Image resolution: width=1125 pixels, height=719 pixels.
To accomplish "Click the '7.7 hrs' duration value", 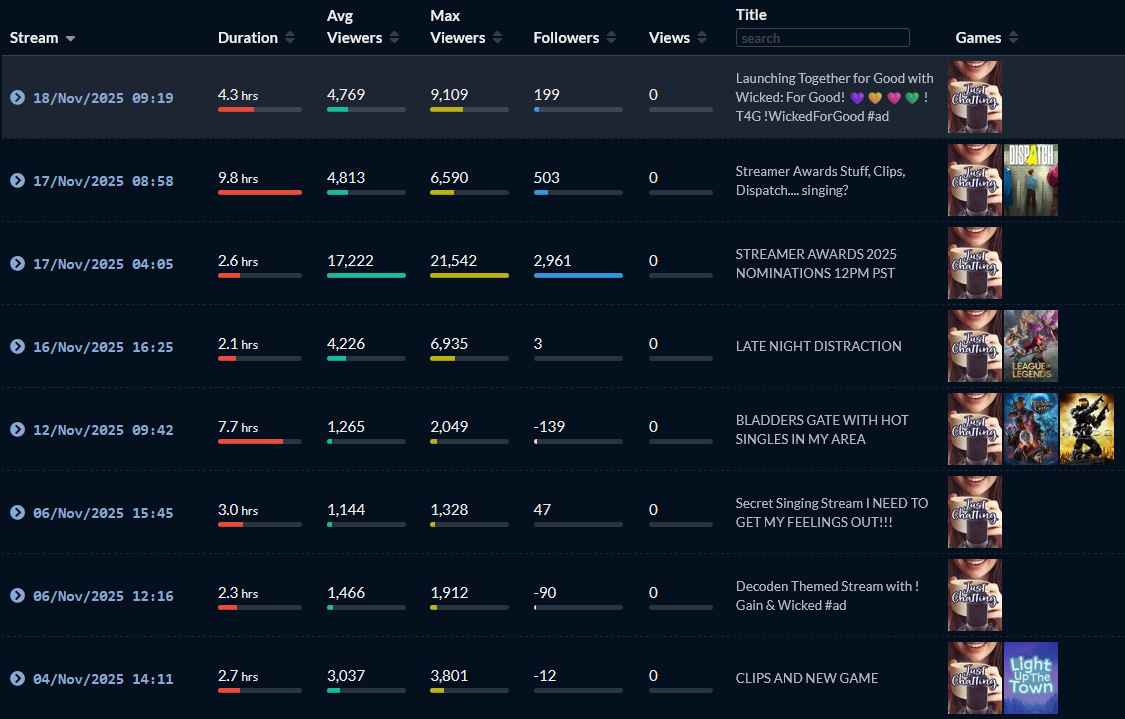I will click(x=238, y=427).
